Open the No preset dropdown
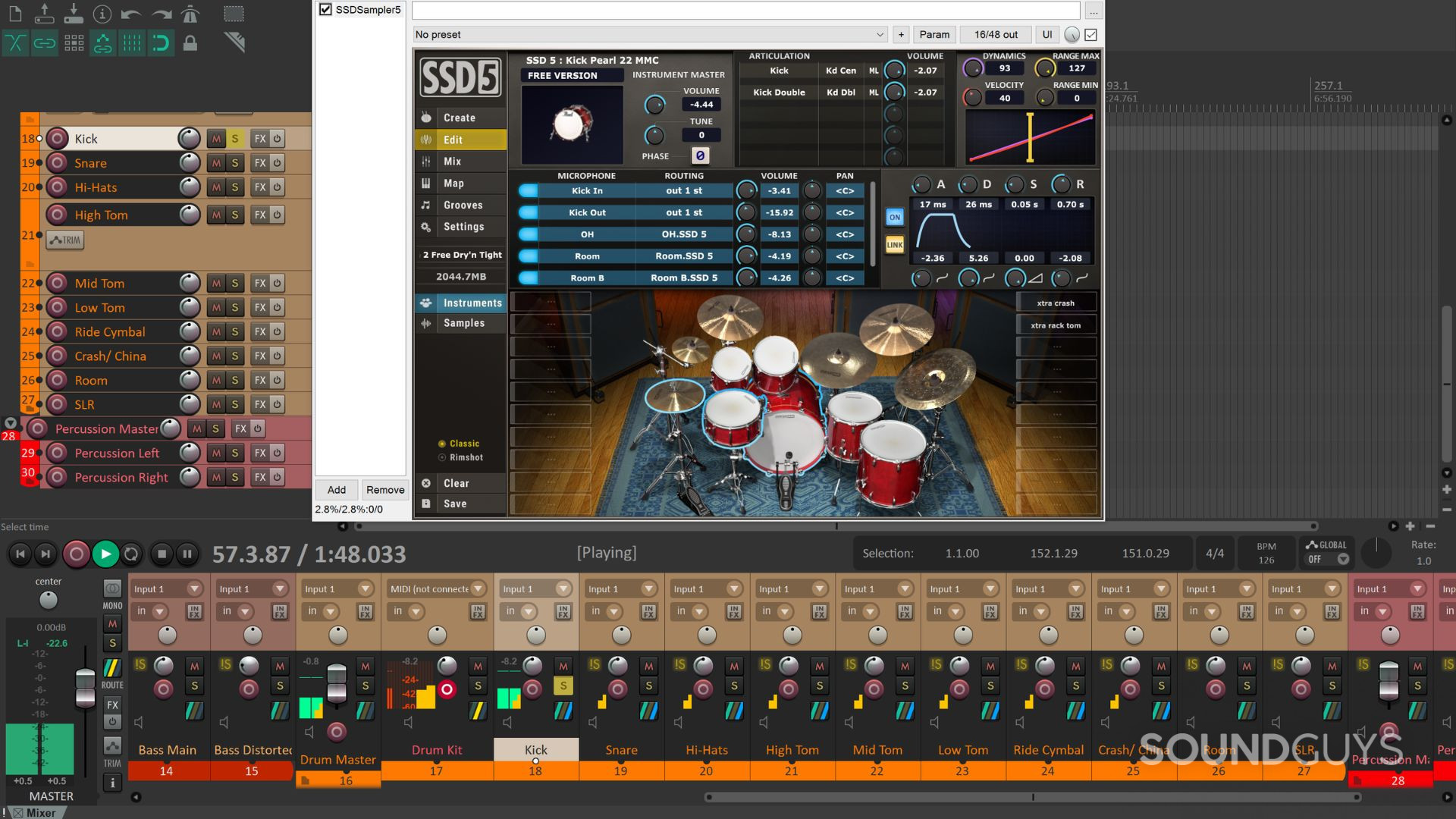This screenshot has height=819, width=1456. (x=650, y=35)
